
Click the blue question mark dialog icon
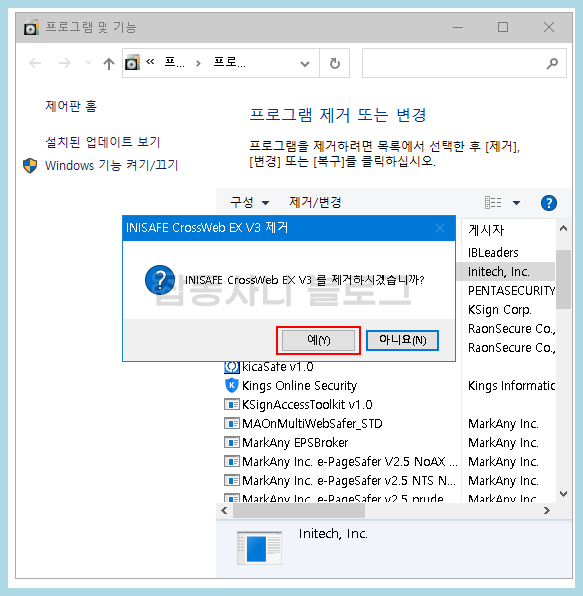[x=160, y=280]
